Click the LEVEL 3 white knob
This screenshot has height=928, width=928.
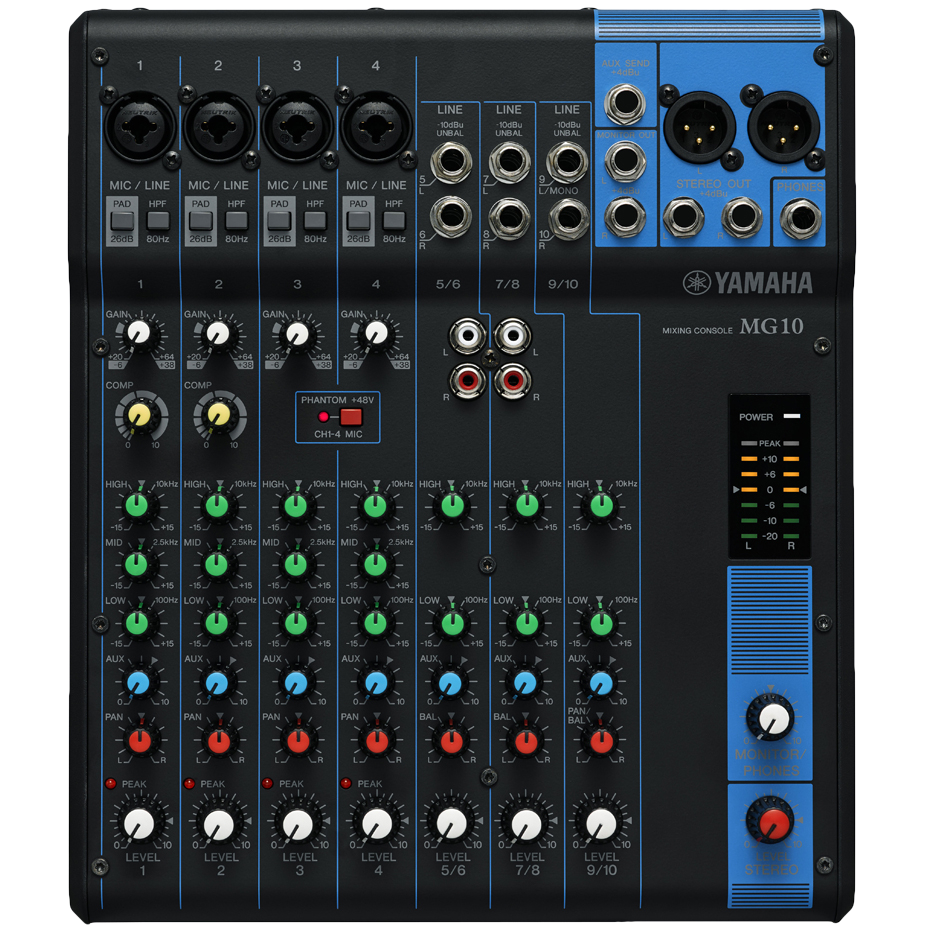[x=298, y=823]
